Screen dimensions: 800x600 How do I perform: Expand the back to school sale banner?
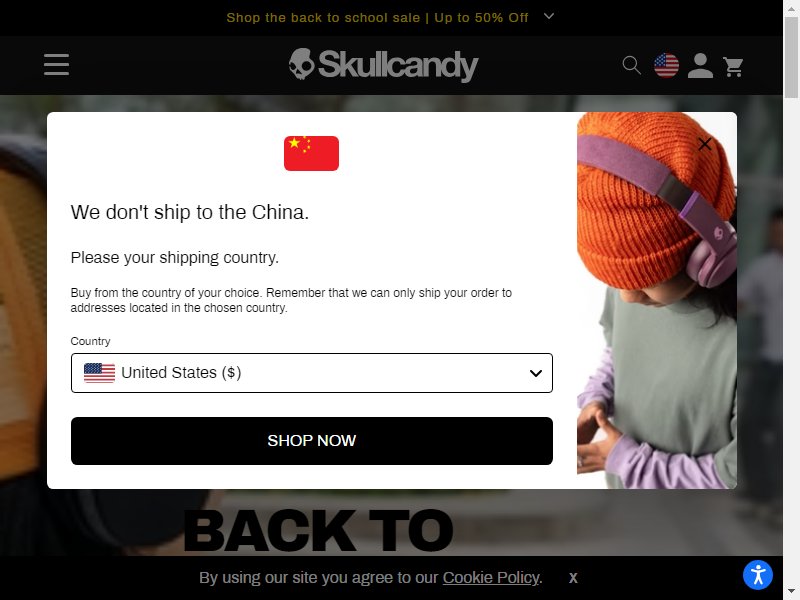point(549,16)
